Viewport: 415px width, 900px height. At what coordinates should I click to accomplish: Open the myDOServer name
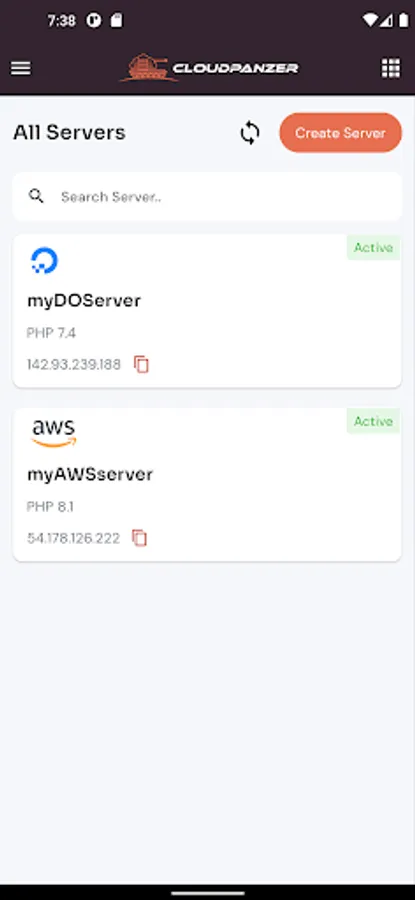click(x=84, y=301)
